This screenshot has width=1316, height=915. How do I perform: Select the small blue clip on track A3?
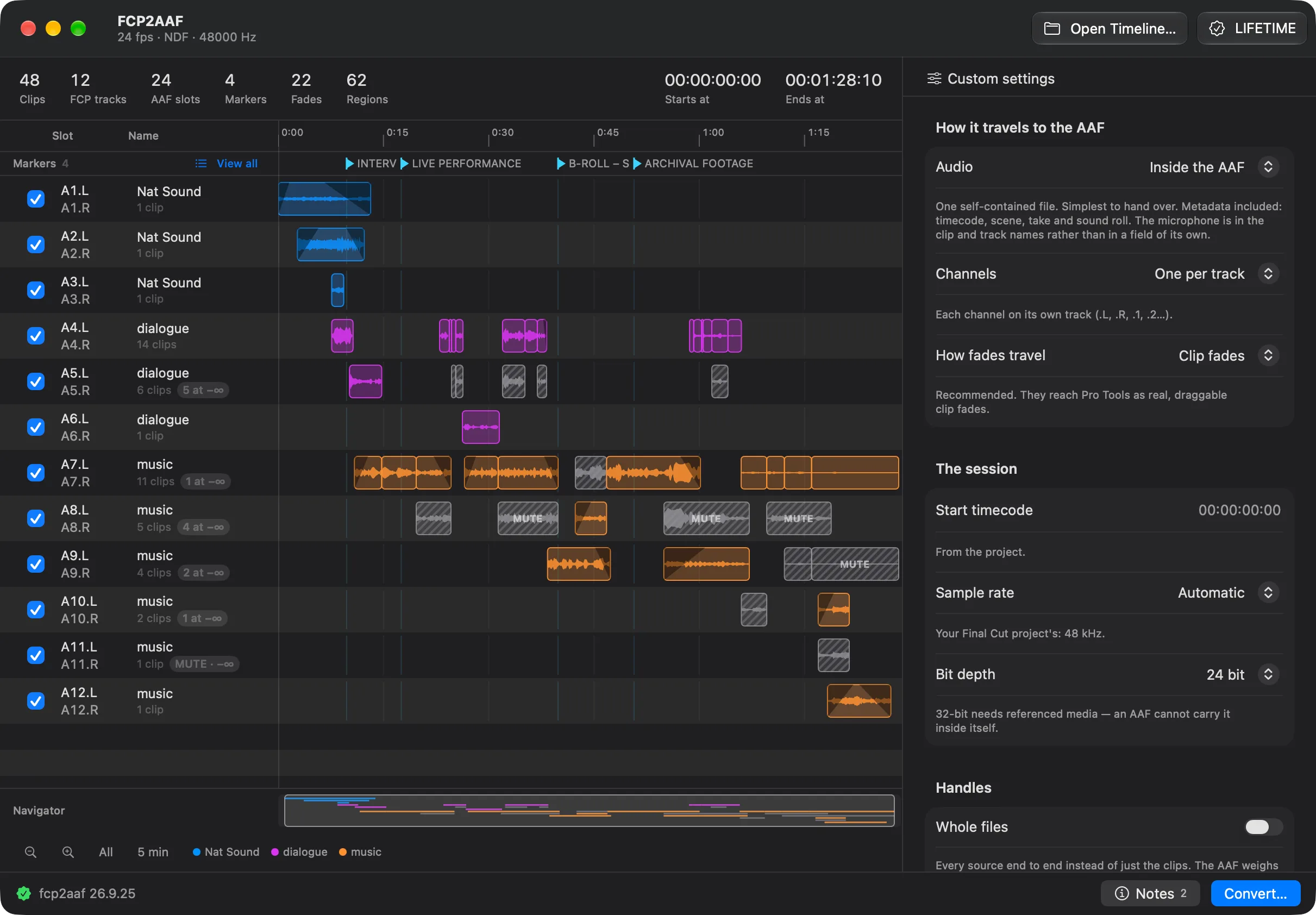pyautogui.click(x=337, y=290)
